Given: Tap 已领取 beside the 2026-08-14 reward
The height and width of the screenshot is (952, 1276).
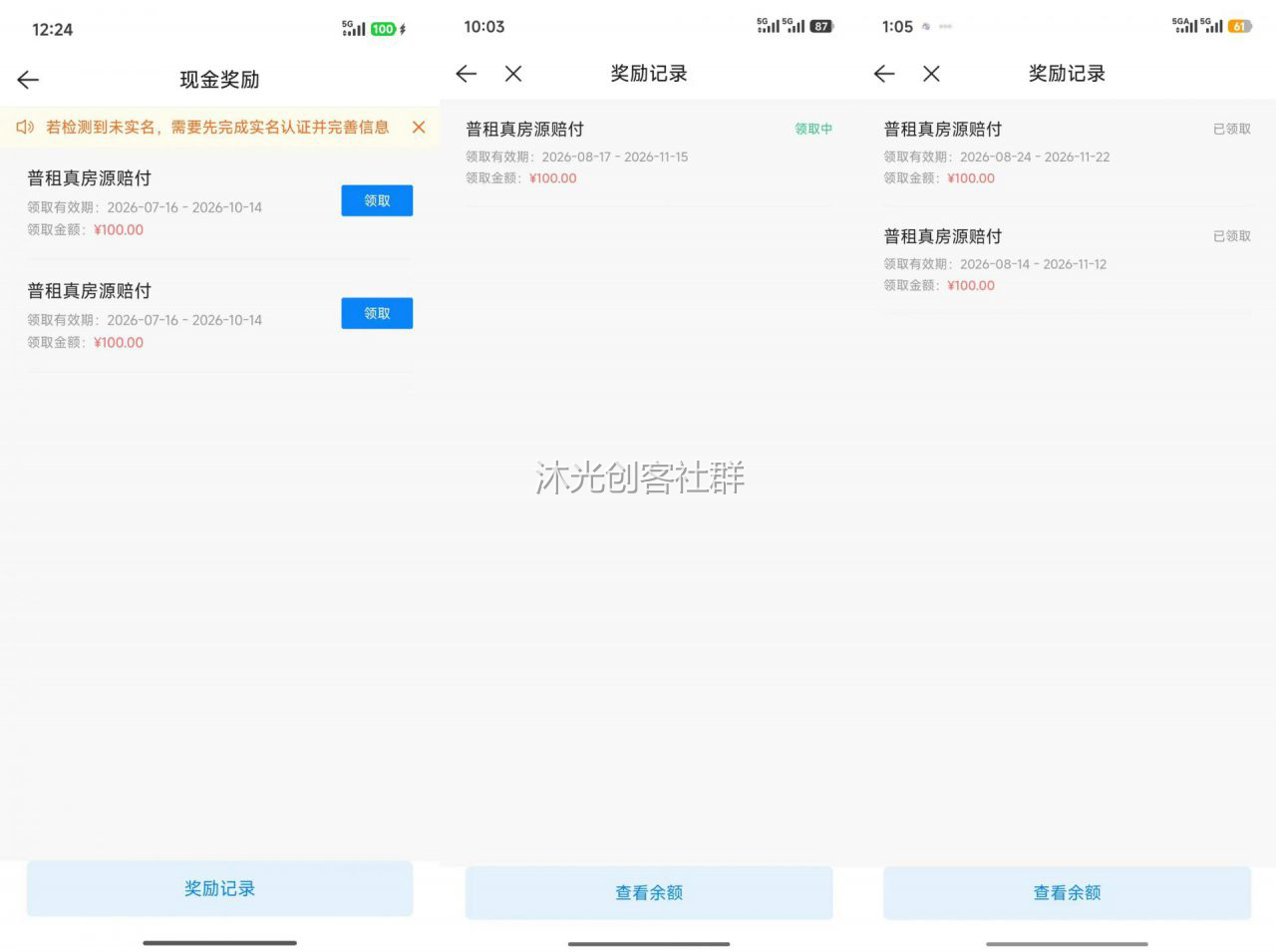Looking at the screenshot, I should point(1232,236).
